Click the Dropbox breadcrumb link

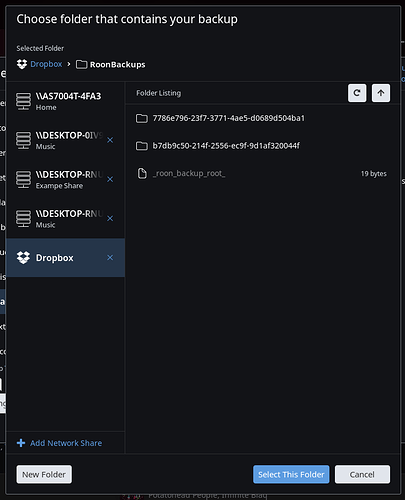coord(46,64)
